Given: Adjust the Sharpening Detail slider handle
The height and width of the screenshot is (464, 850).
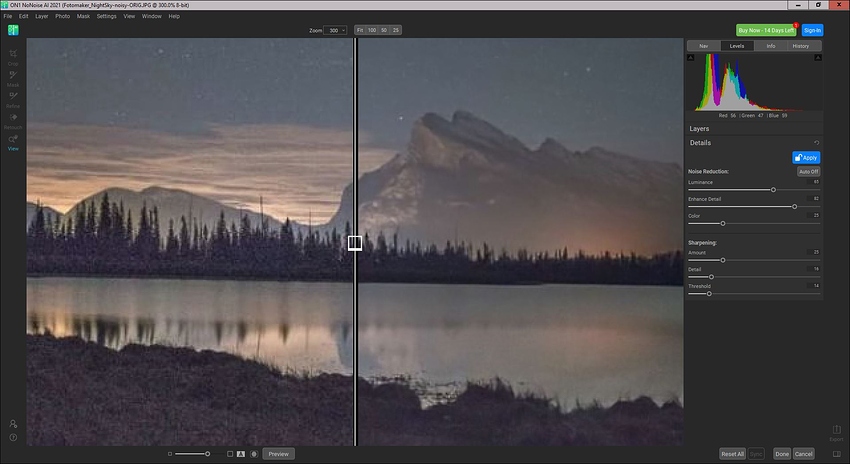Looking at the screenshot, I should 711,277.
